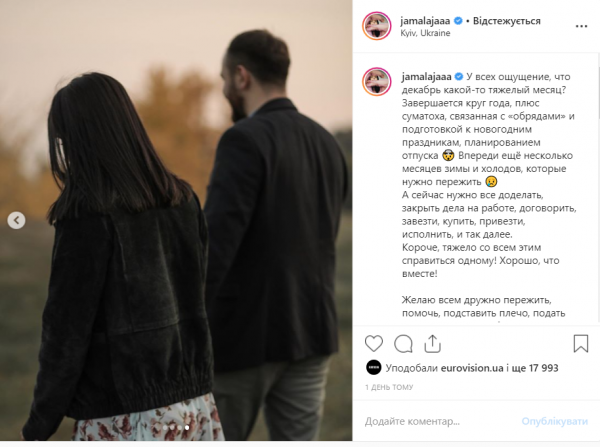Click the jamalajaaa username in the caption
The width and height of the screenshot is (600, 447).
click(x=426, y=77)
